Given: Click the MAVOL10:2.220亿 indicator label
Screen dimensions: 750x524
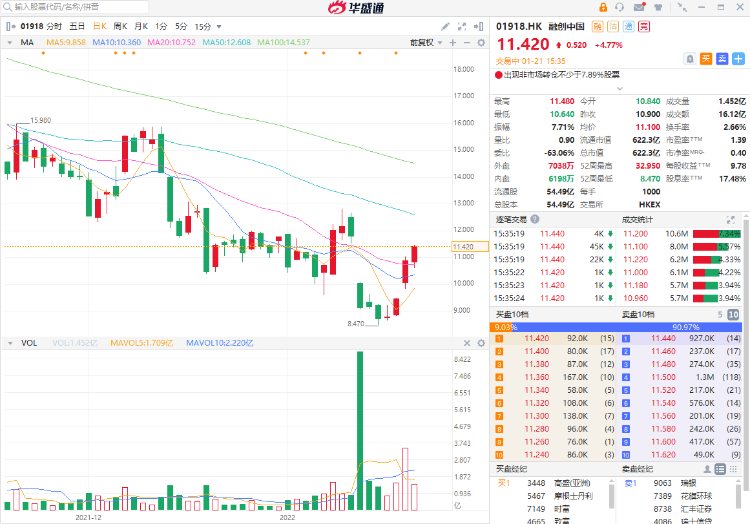Looking at the screenshot, I should pos(220,343).
